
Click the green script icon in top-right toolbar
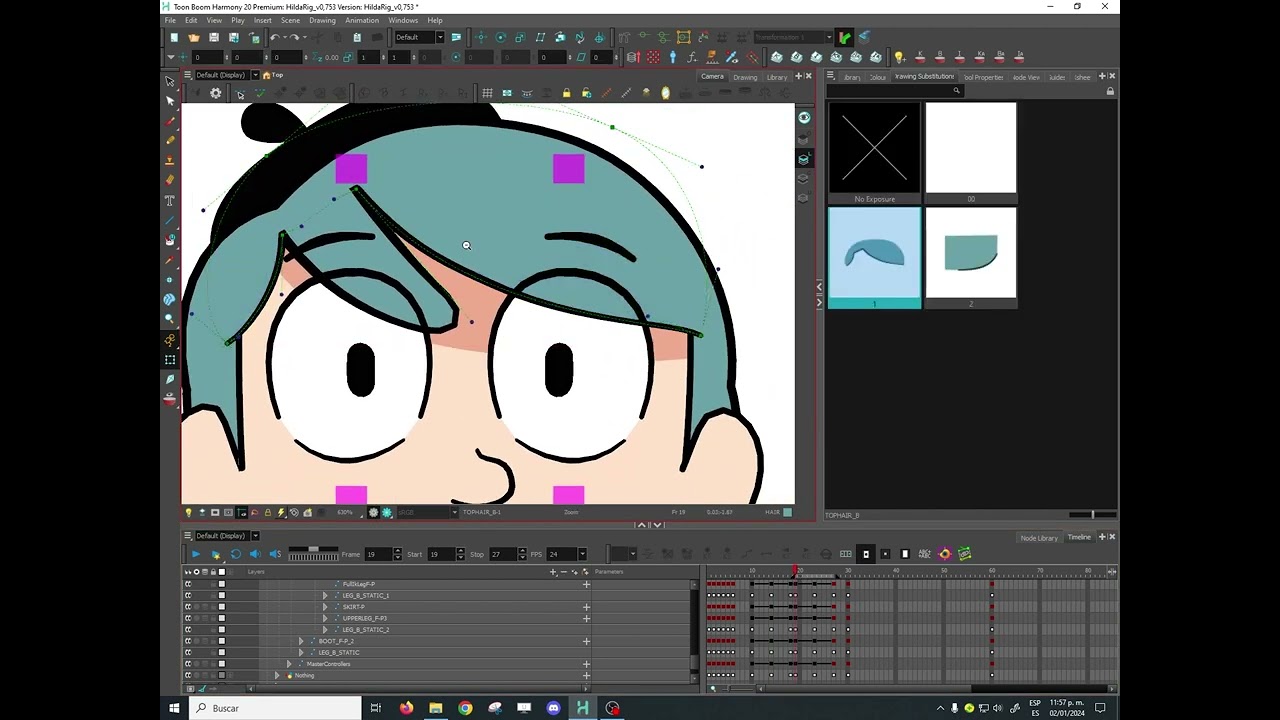tap(845, 37)
